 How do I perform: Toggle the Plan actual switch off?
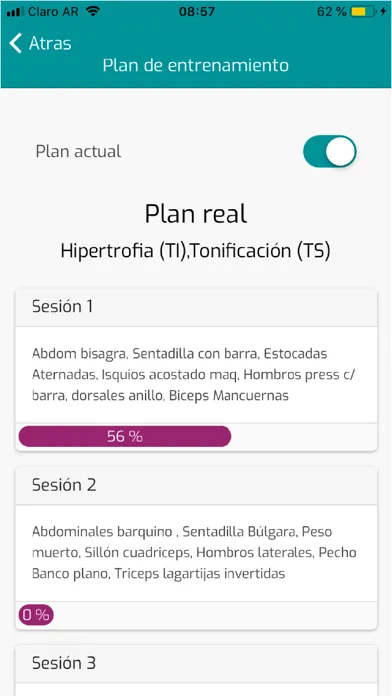(x=329, y=151)
